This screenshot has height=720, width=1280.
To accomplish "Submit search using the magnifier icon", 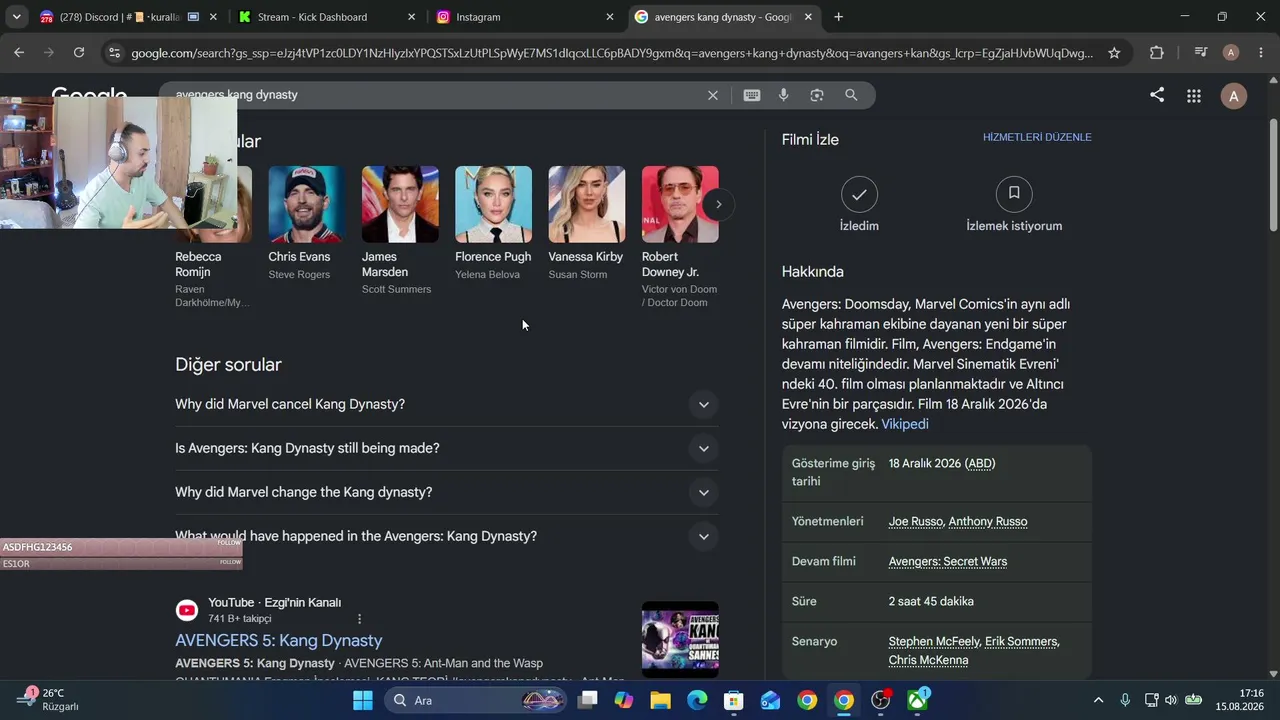I will pos(851,95).
